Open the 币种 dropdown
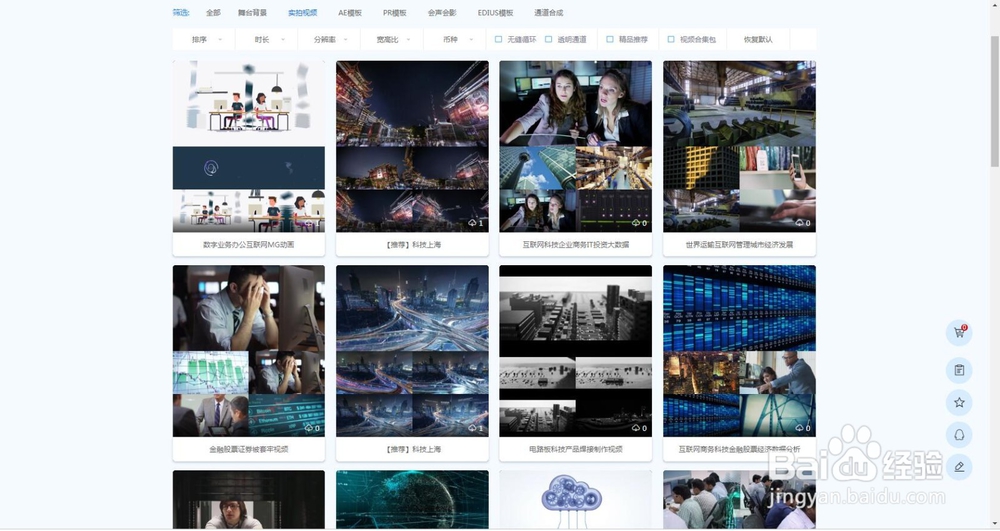The image size is (1000, 531). pos(455,40)
